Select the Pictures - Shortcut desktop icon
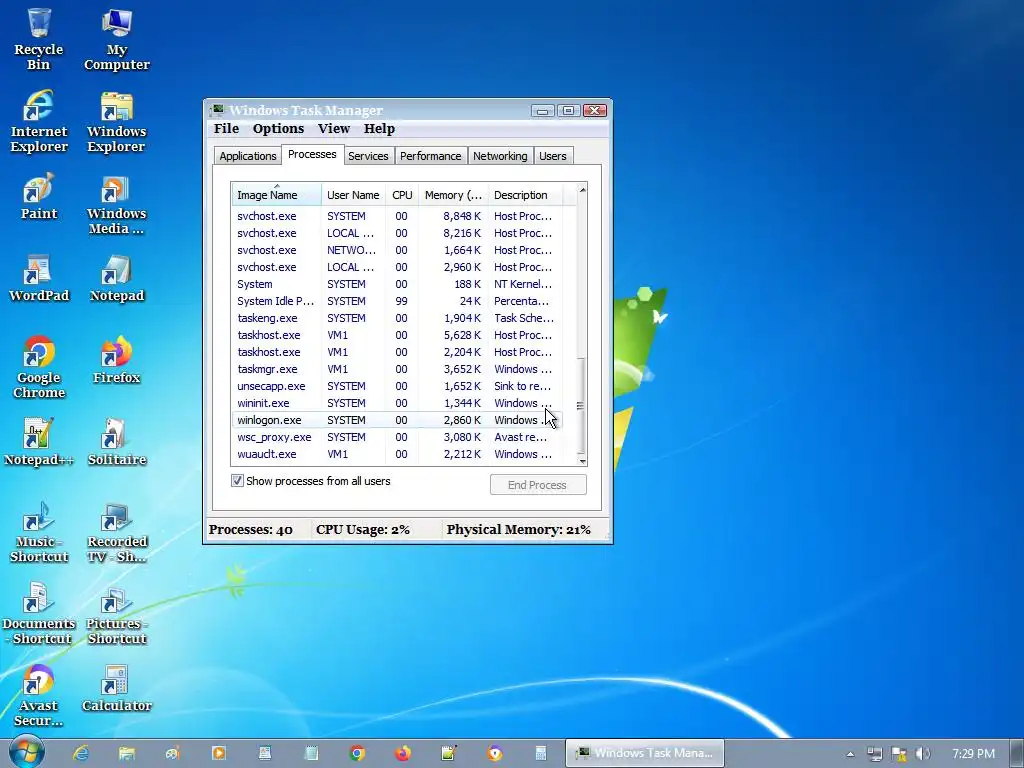This screenshot has height=768, width=1024. coord(117,613)
